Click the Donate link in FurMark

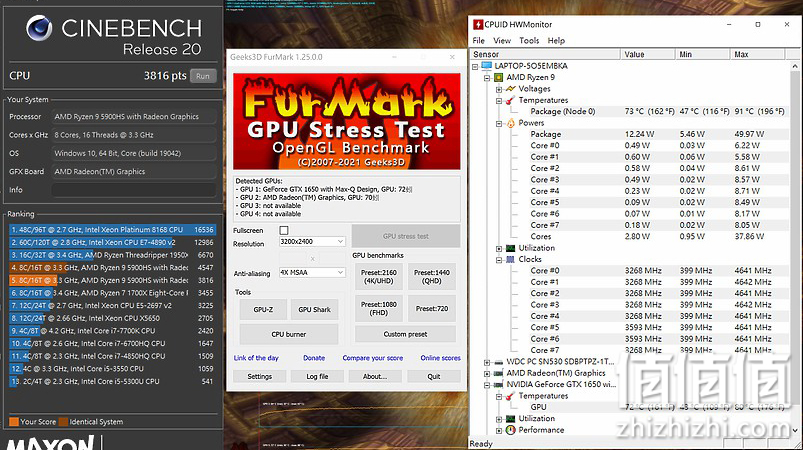pyautogui.click(x=314, y=358)
